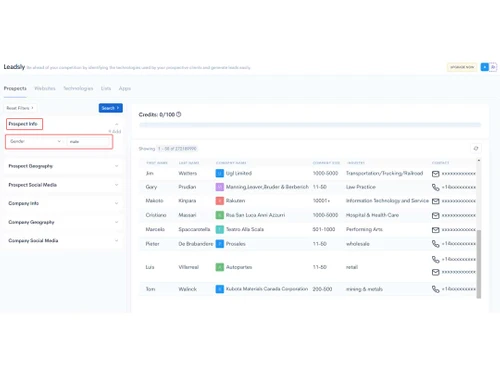Click the Teatro Alla Scala company name
500x375 pixels.
click(x=245, y=229)
